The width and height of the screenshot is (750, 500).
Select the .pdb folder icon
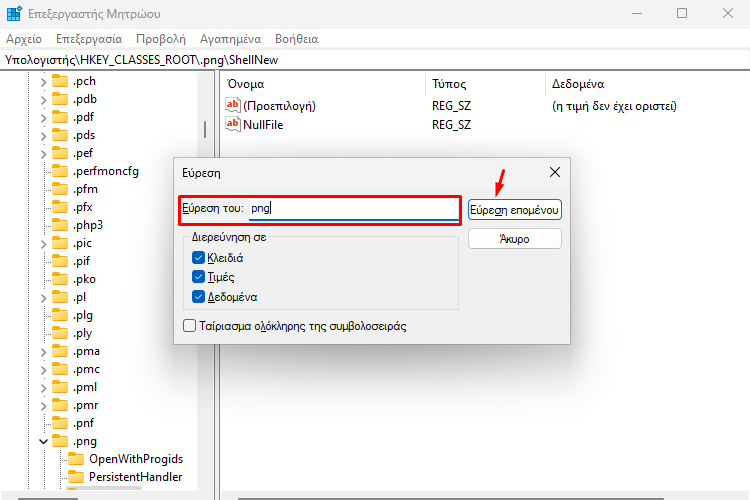[60, 99]
